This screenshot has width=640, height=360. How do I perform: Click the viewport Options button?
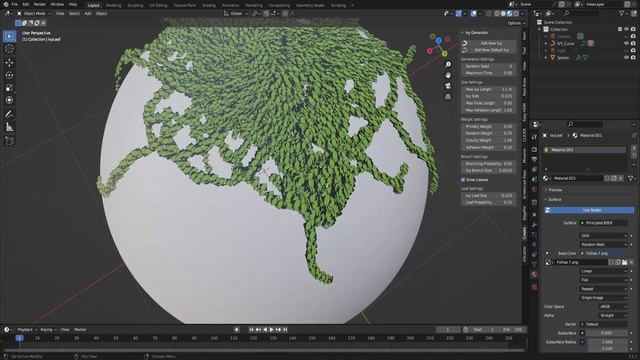pyautogui.click(x=516, y=23)
